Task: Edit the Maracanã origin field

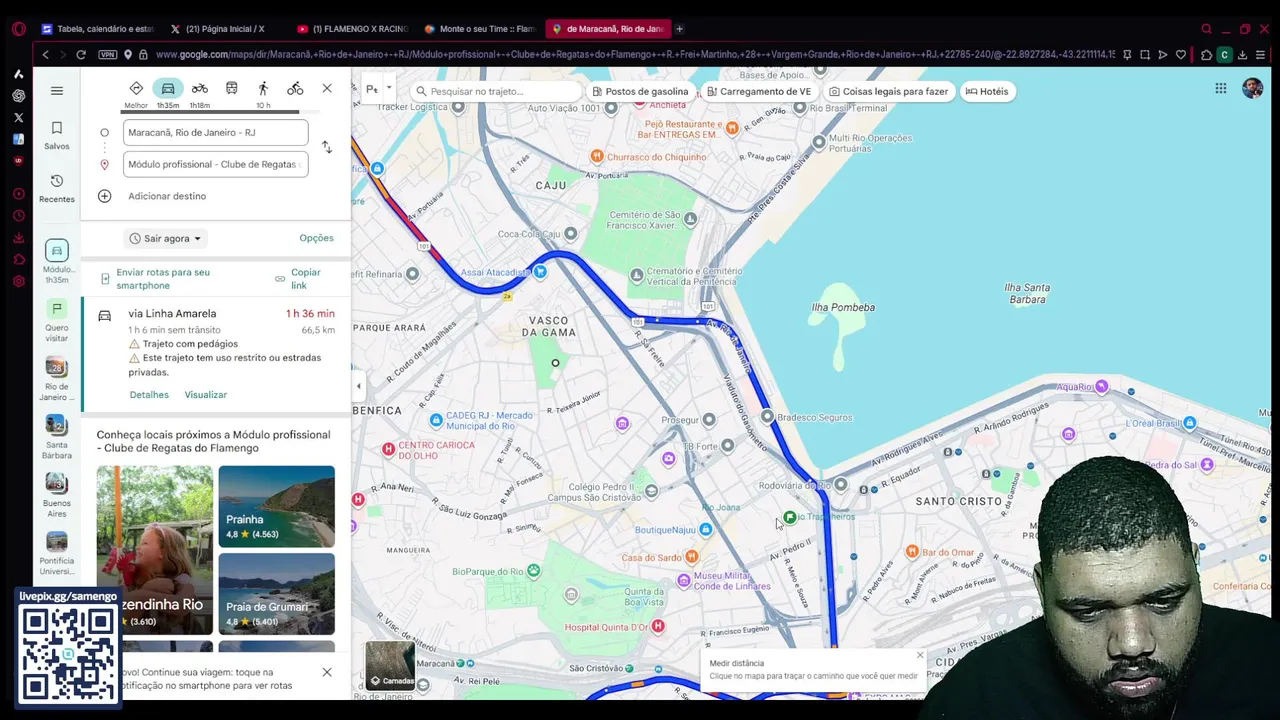Action: coord(215,132)
